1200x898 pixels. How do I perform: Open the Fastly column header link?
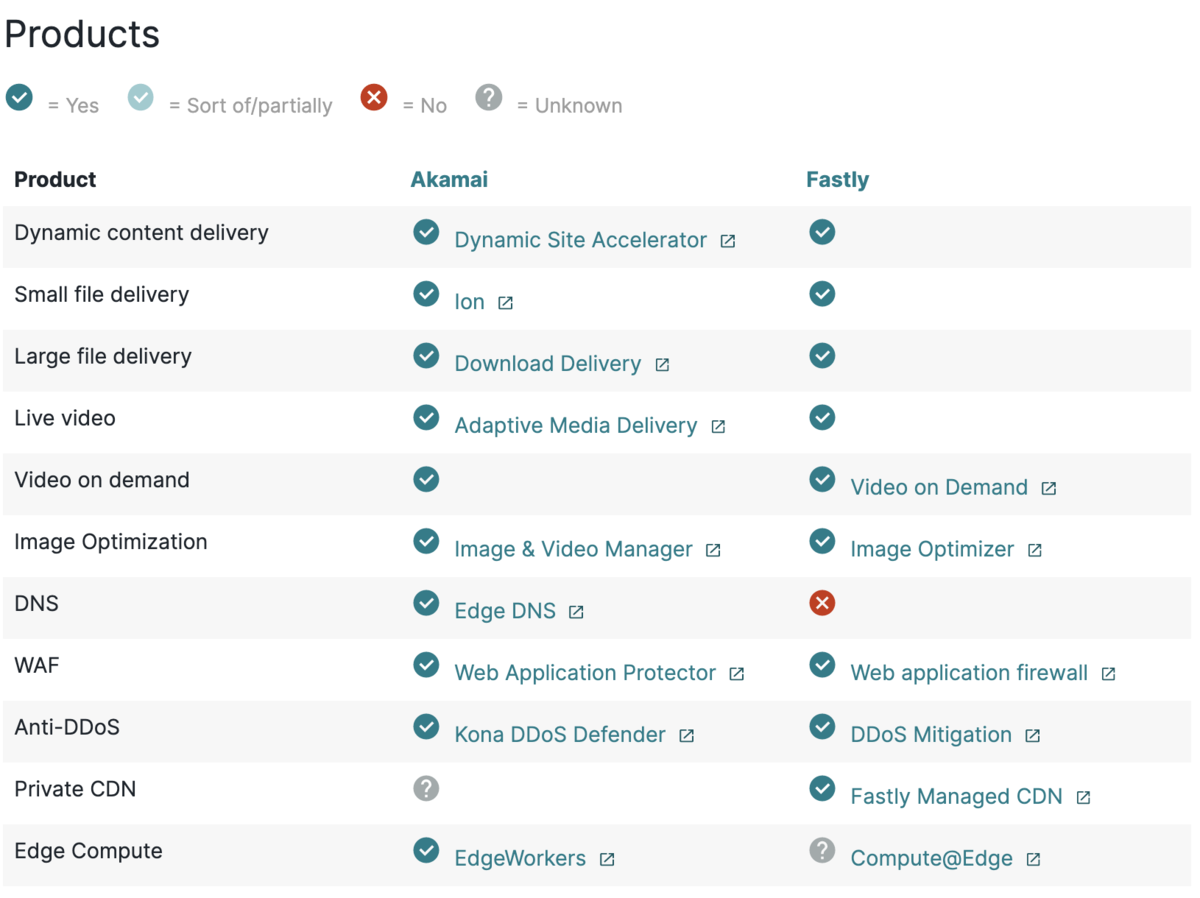click(x=837, y=180)
